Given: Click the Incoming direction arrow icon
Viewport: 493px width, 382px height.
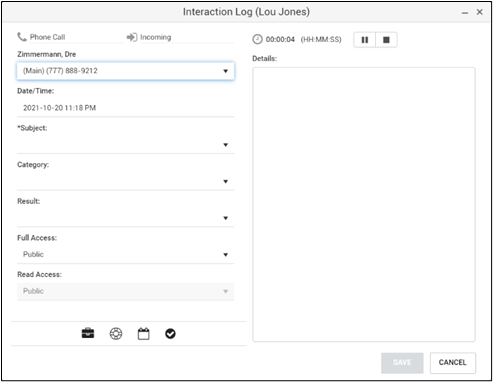Looking at the screenshot, I should point(132,37).
